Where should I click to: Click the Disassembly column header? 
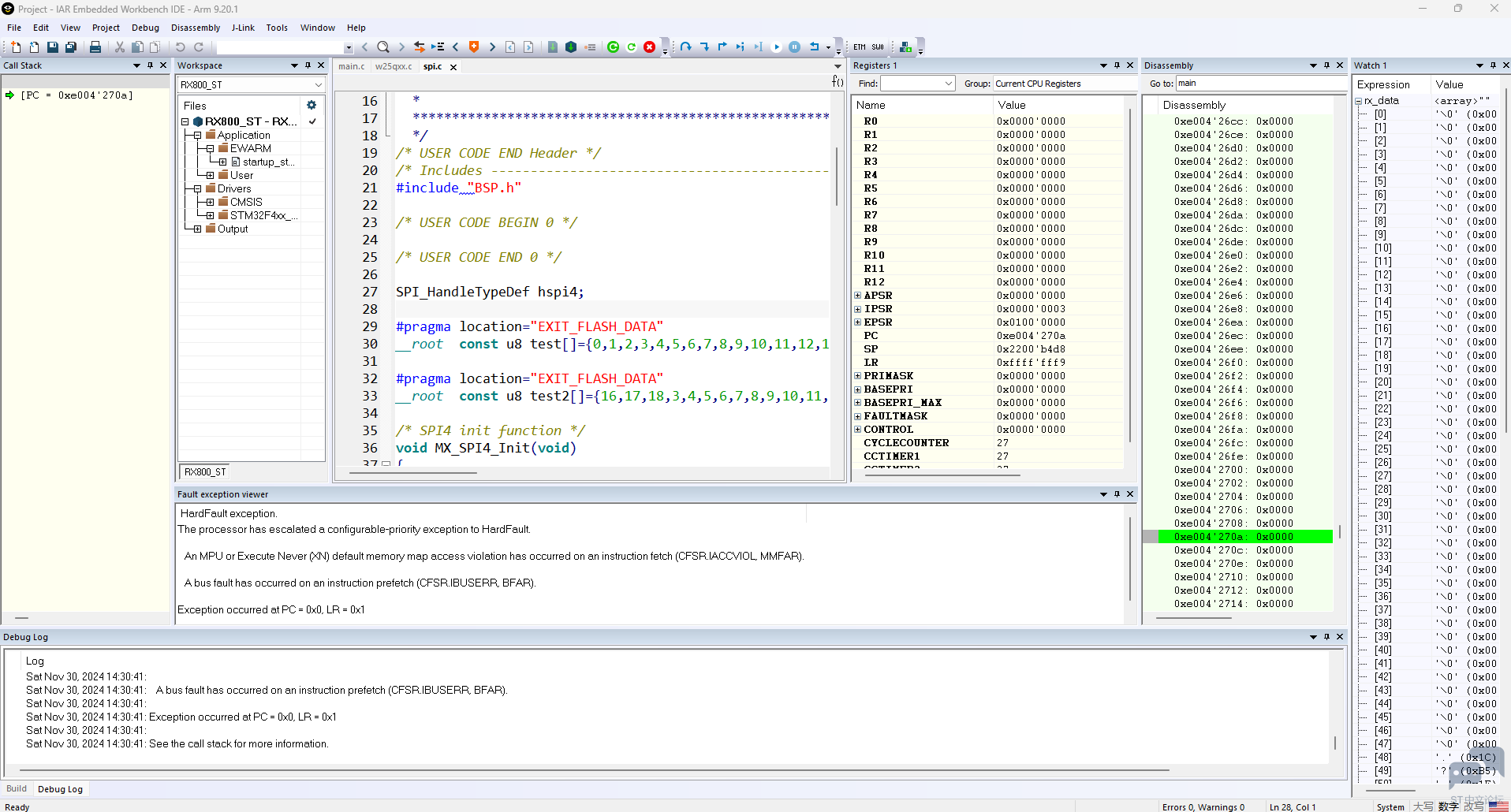(1194, 105)
